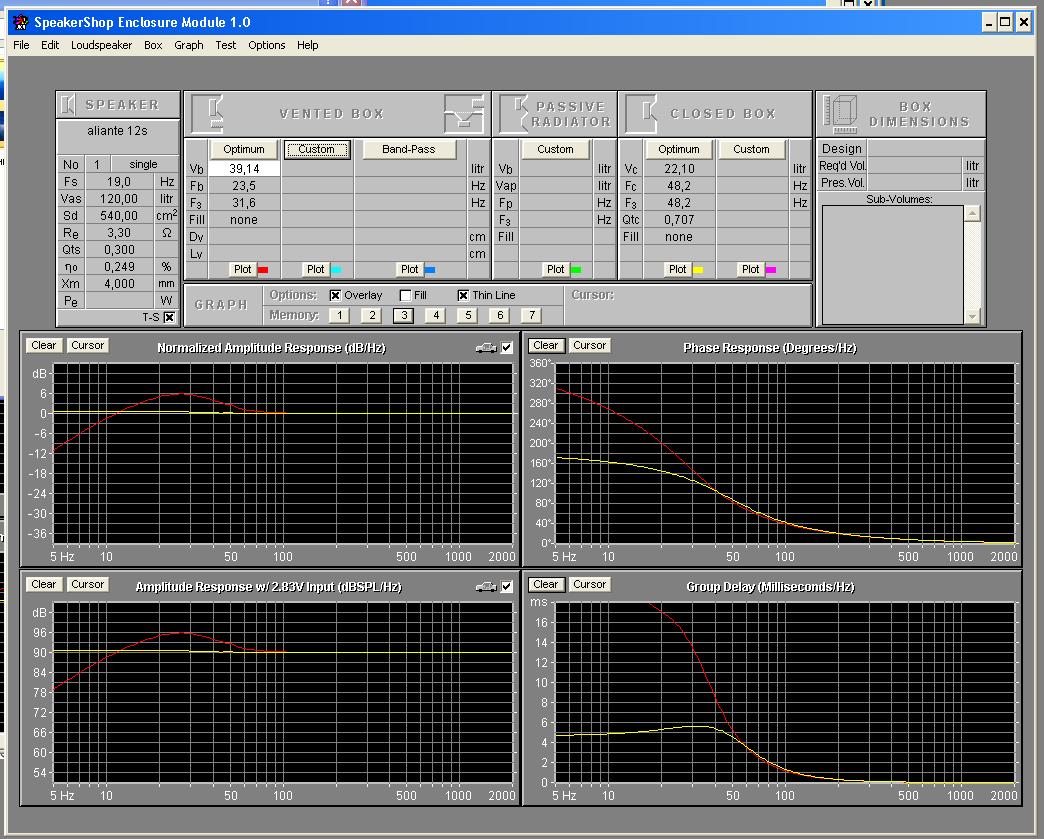Click car icon on Amplitude Response w/ 2.83V
This screenshot has height=839, width=1044.
point(486,587)
